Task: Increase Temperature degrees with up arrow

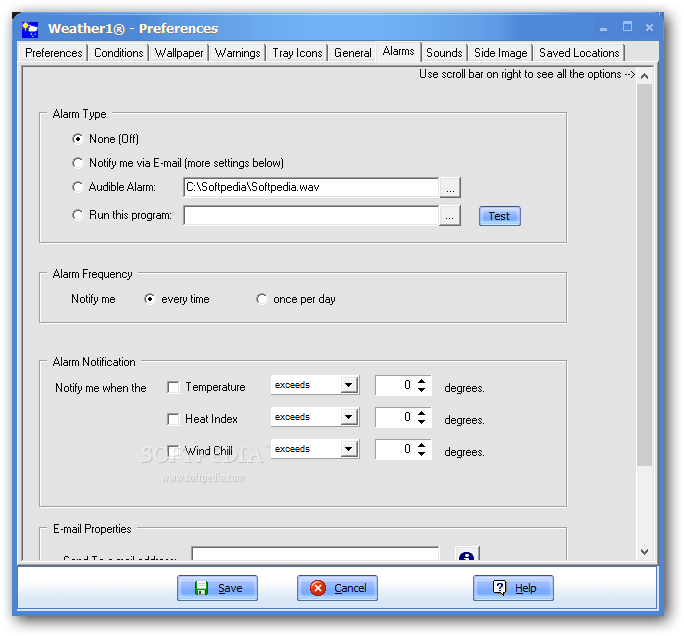Action: 421,381
